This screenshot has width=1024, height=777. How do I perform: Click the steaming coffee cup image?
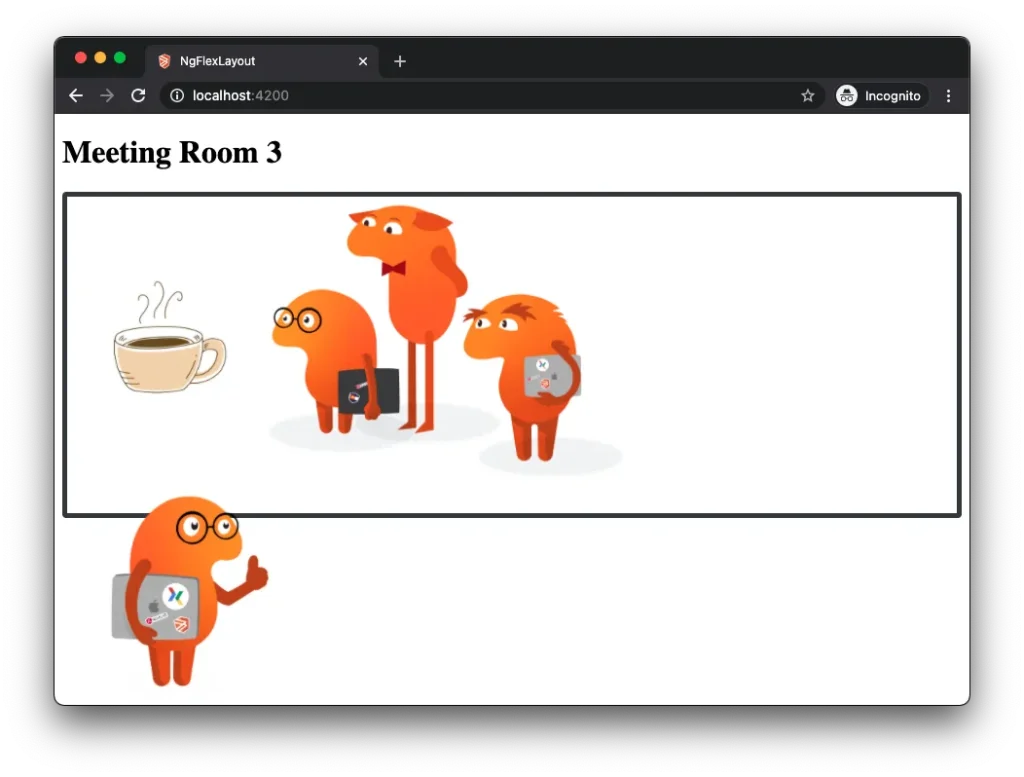(170, 338)
